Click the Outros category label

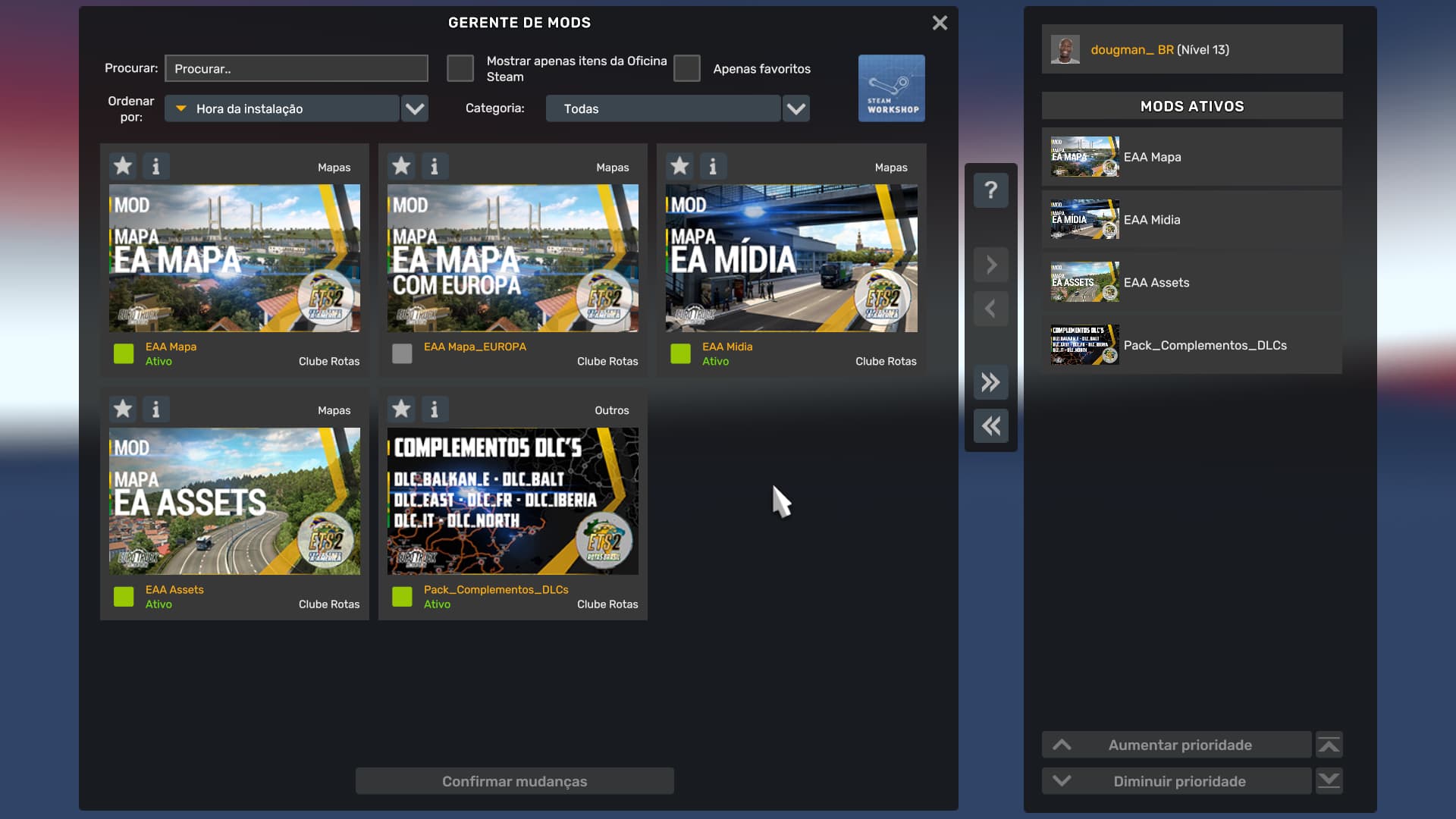click(612, 410)
